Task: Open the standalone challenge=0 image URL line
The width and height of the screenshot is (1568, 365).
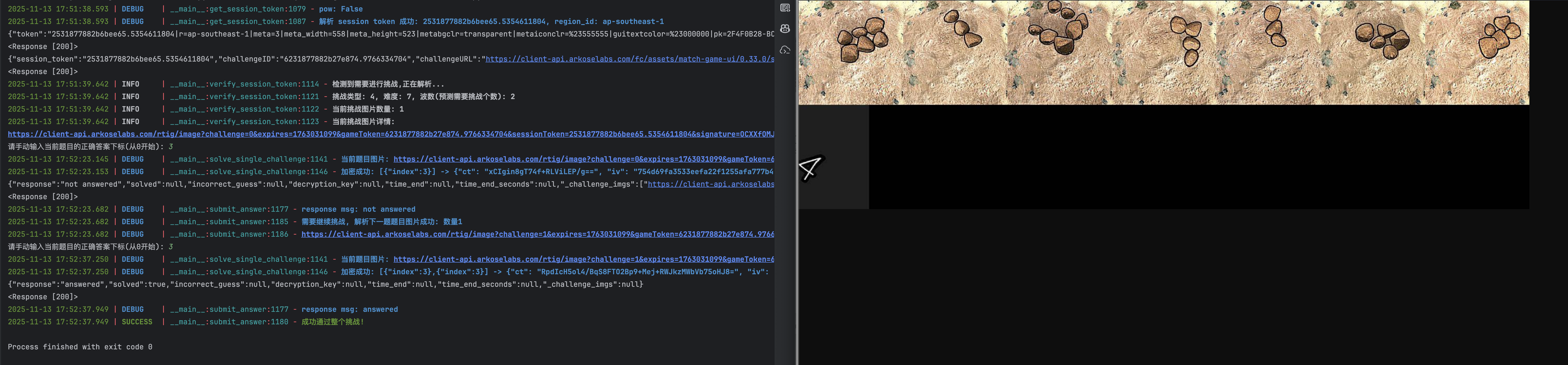Action: pyautogui.click(x=390, y=134)
